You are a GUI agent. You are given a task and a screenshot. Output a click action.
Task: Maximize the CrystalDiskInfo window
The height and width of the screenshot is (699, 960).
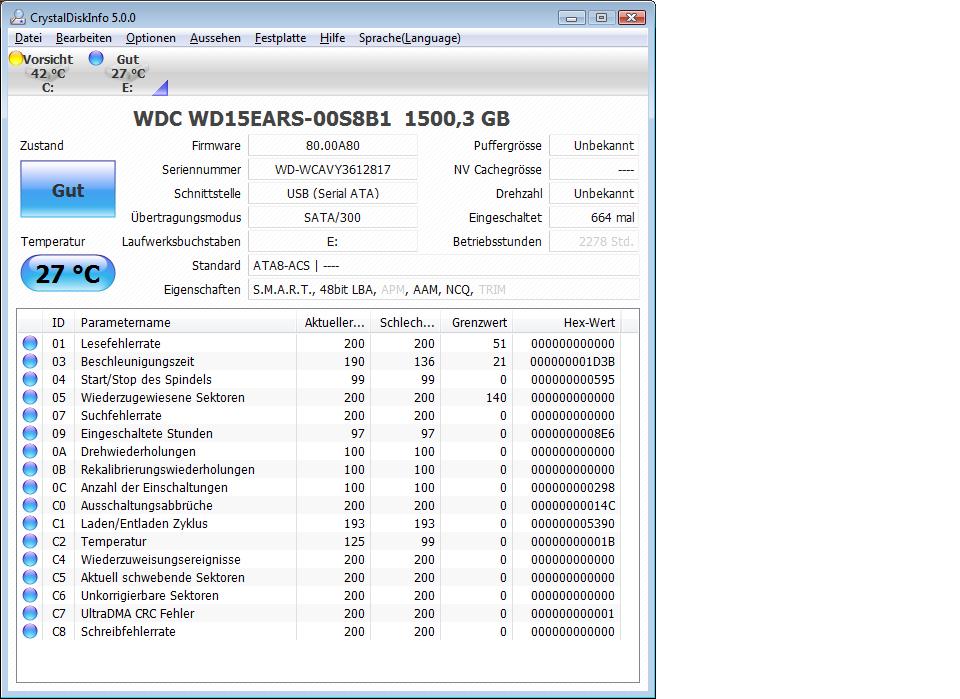(601, 18)
